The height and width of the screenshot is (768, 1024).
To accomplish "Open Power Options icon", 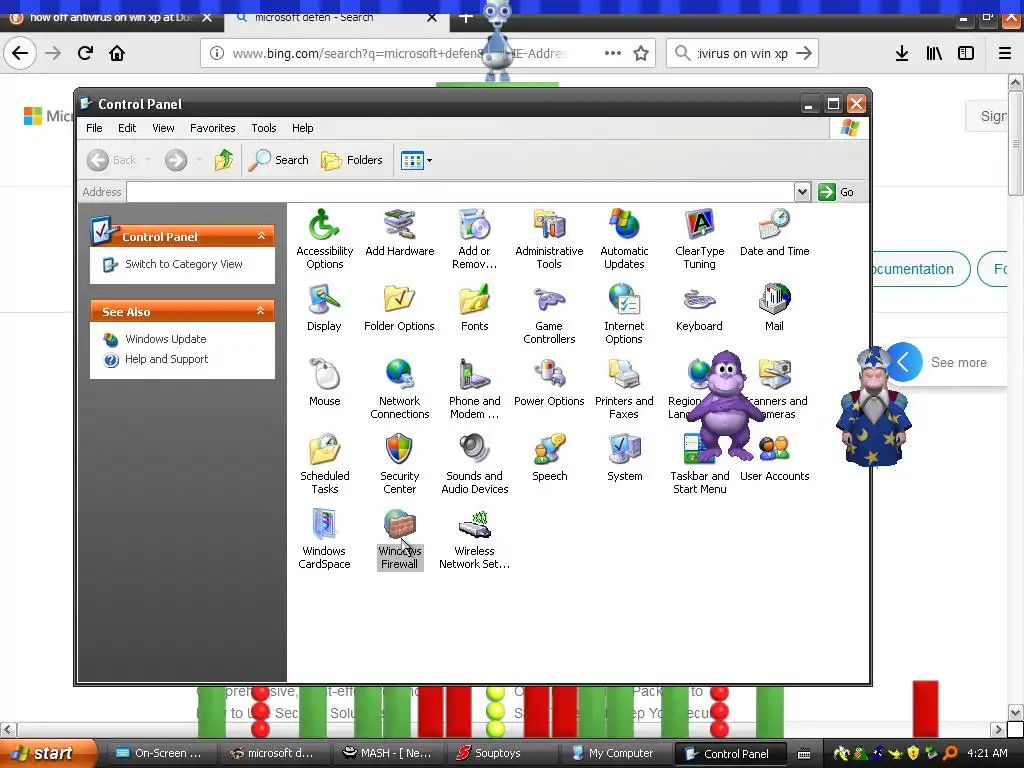I will point(549,383).
